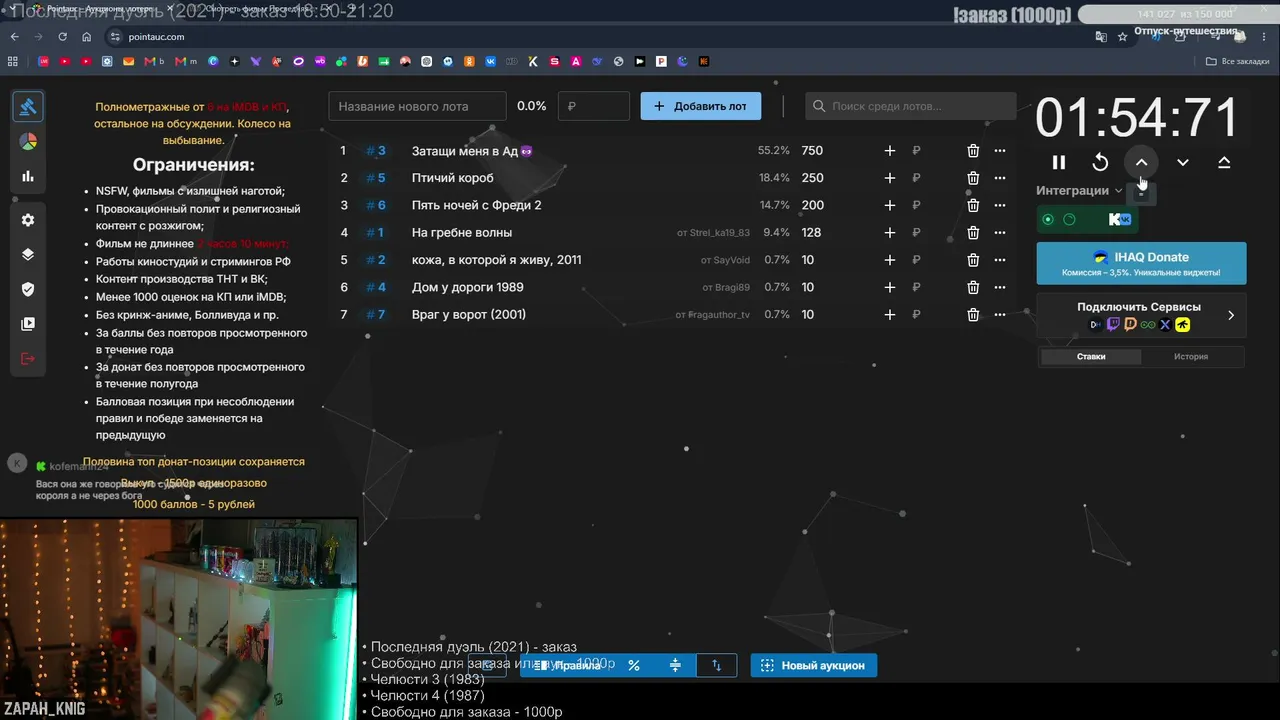This screenshot has width=1280, height=720.
Task: Focus the Название нового лота field
Action: pos(418,106)
